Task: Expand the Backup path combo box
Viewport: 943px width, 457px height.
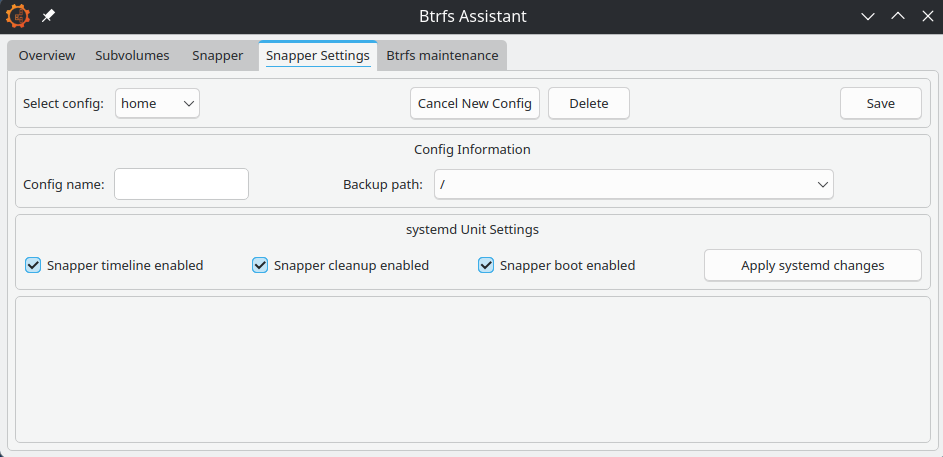Action: 634,185
